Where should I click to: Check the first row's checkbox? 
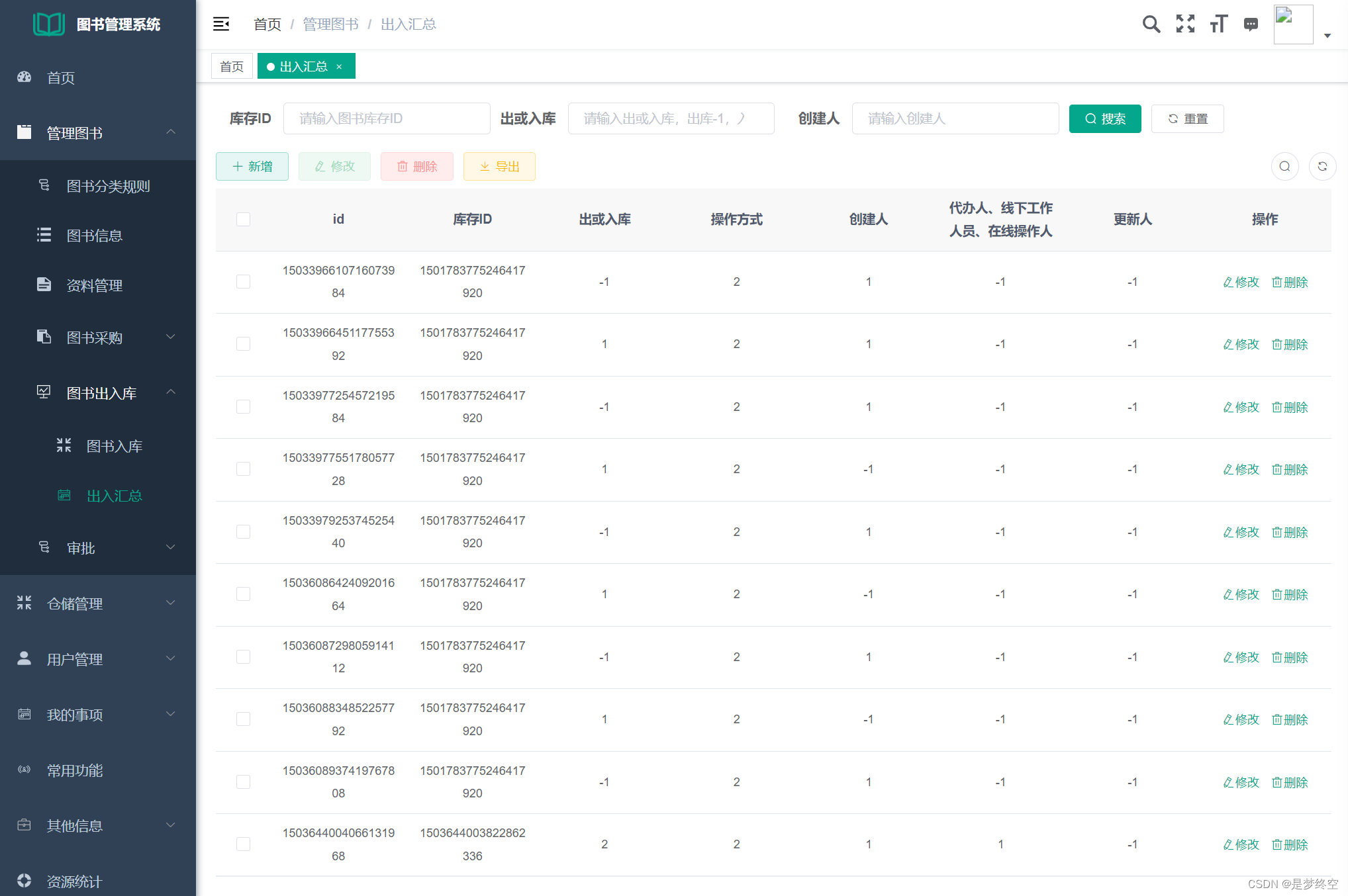(x=243, y=282)
